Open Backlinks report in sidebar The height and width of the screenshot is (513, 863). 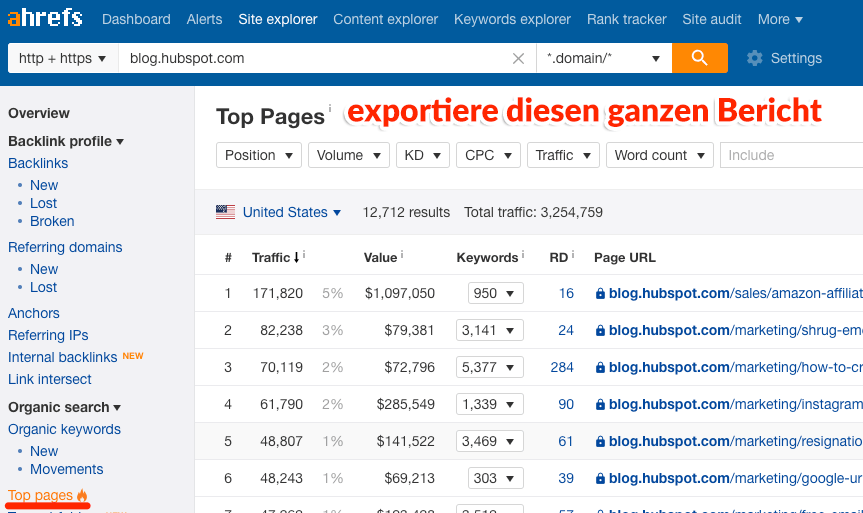tap(38, 163)
